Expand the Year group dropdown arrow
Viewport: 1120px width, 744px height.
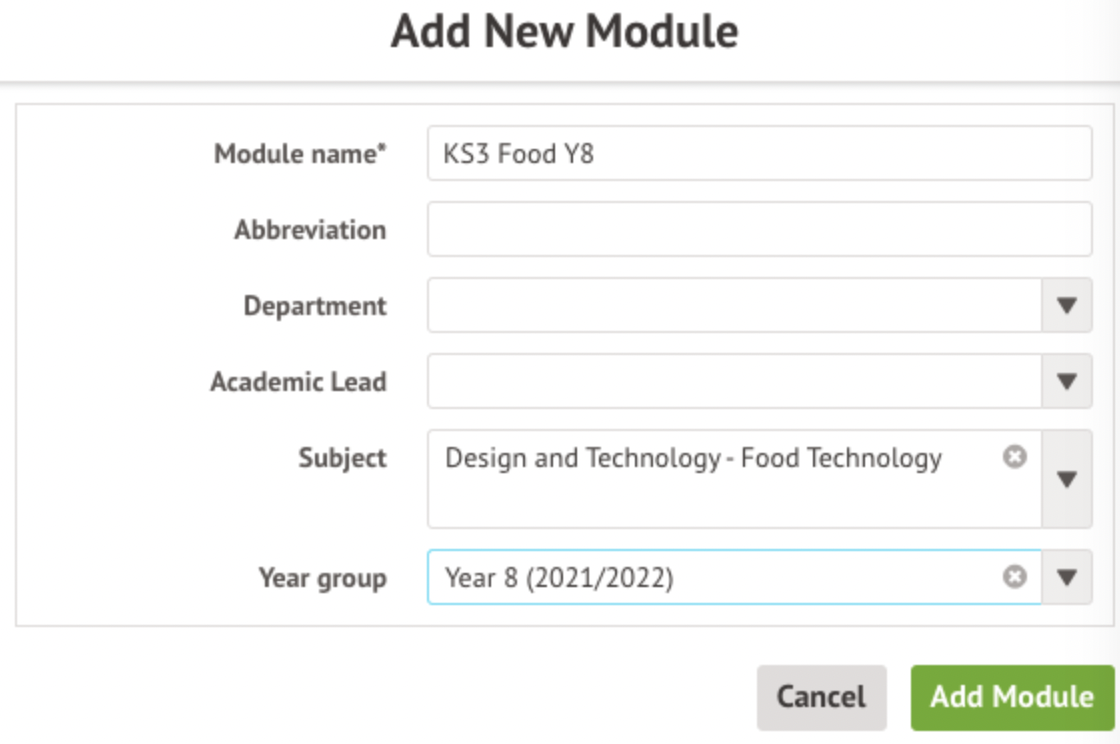(1066, 577)
